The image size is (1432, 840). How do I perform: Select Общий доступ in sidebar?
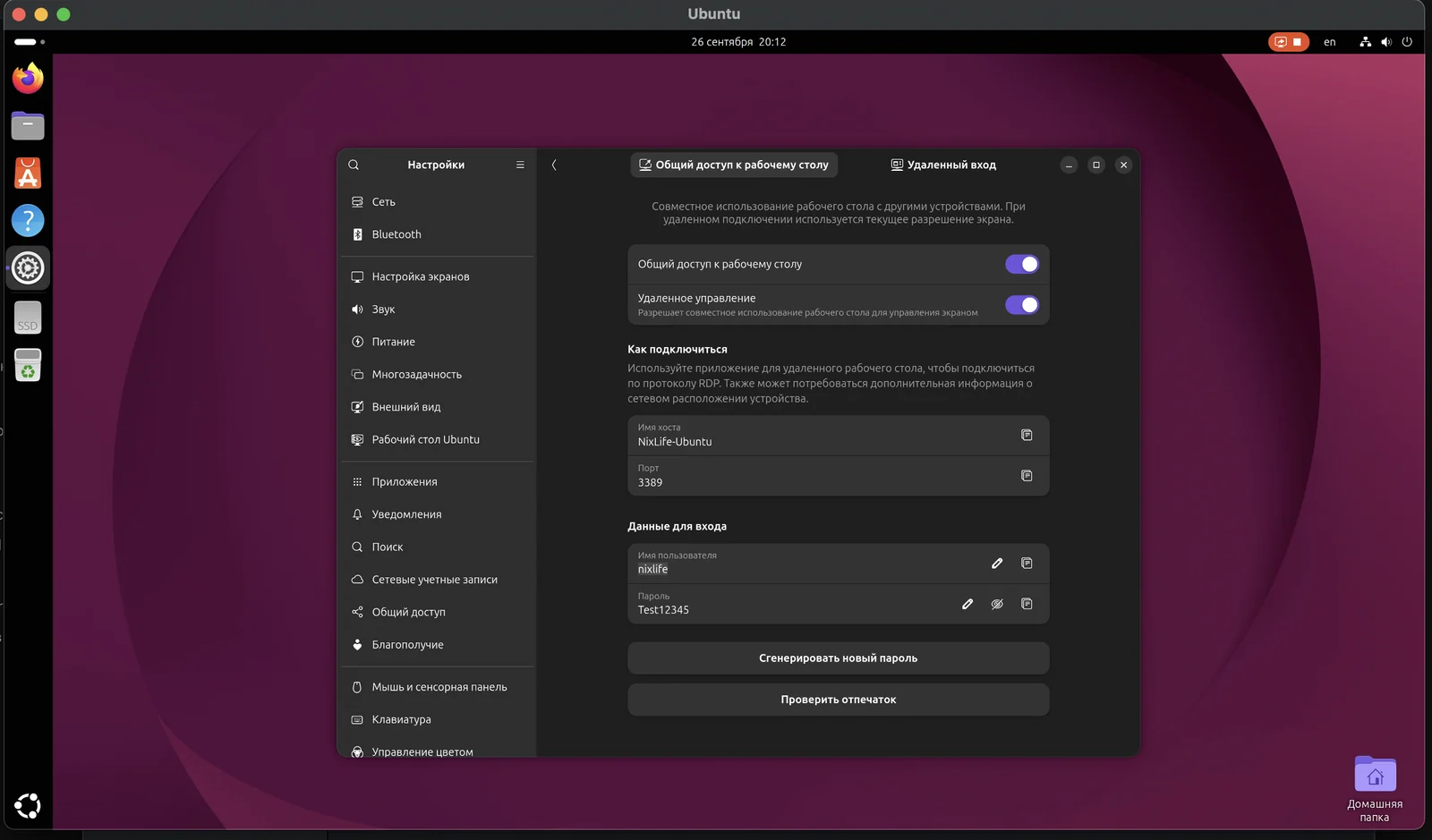(x=437, y=612)
